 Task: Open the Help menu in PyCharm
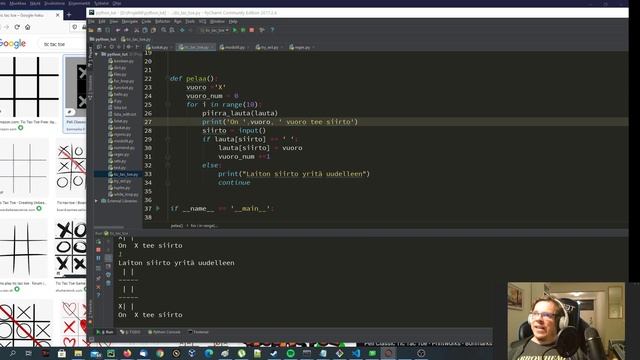tap(233, 21)
